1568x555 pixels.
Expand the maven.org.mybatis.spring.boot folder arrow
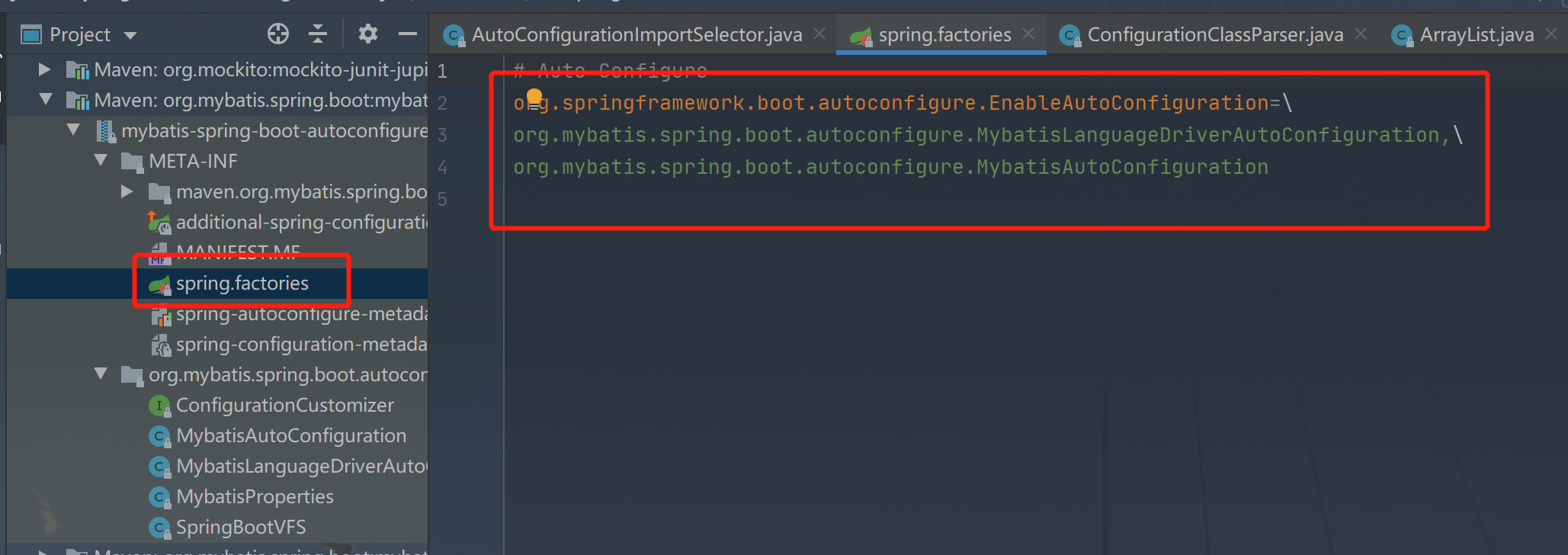[x=127, y=191]
